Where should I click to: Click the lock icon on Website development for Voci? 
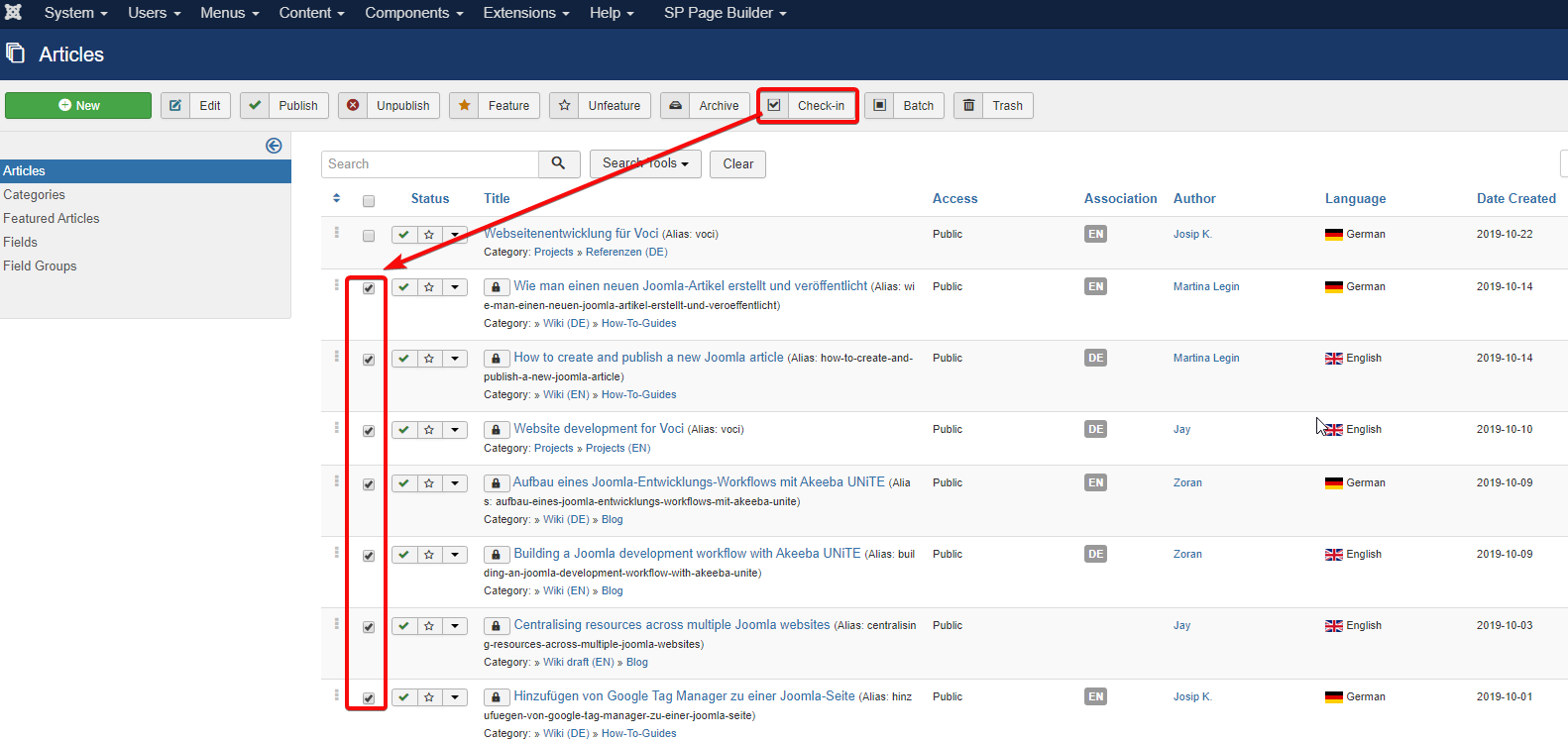coord(496,430)
